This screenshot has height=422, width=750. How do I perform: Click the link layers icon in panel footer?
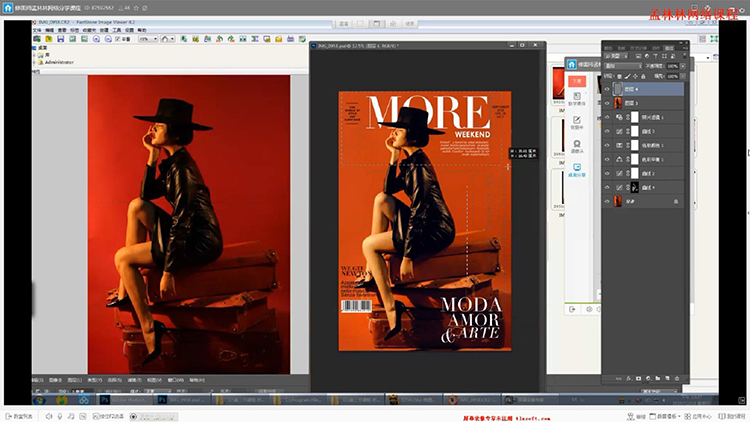[619, 378]
